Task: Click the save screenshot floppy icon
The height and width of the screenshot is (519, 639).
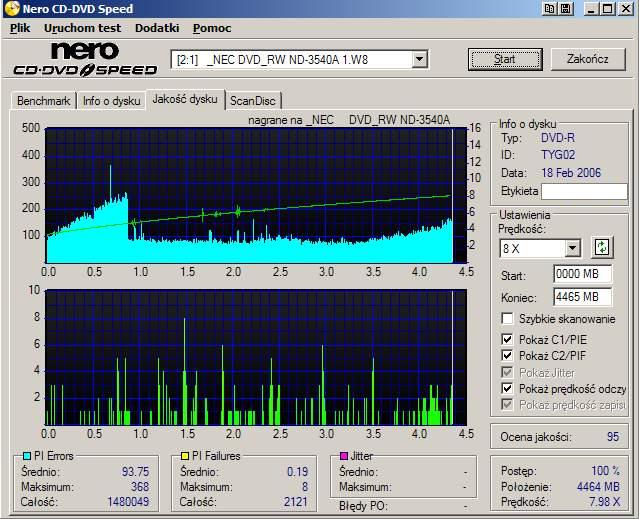Action: coord(566,9)
